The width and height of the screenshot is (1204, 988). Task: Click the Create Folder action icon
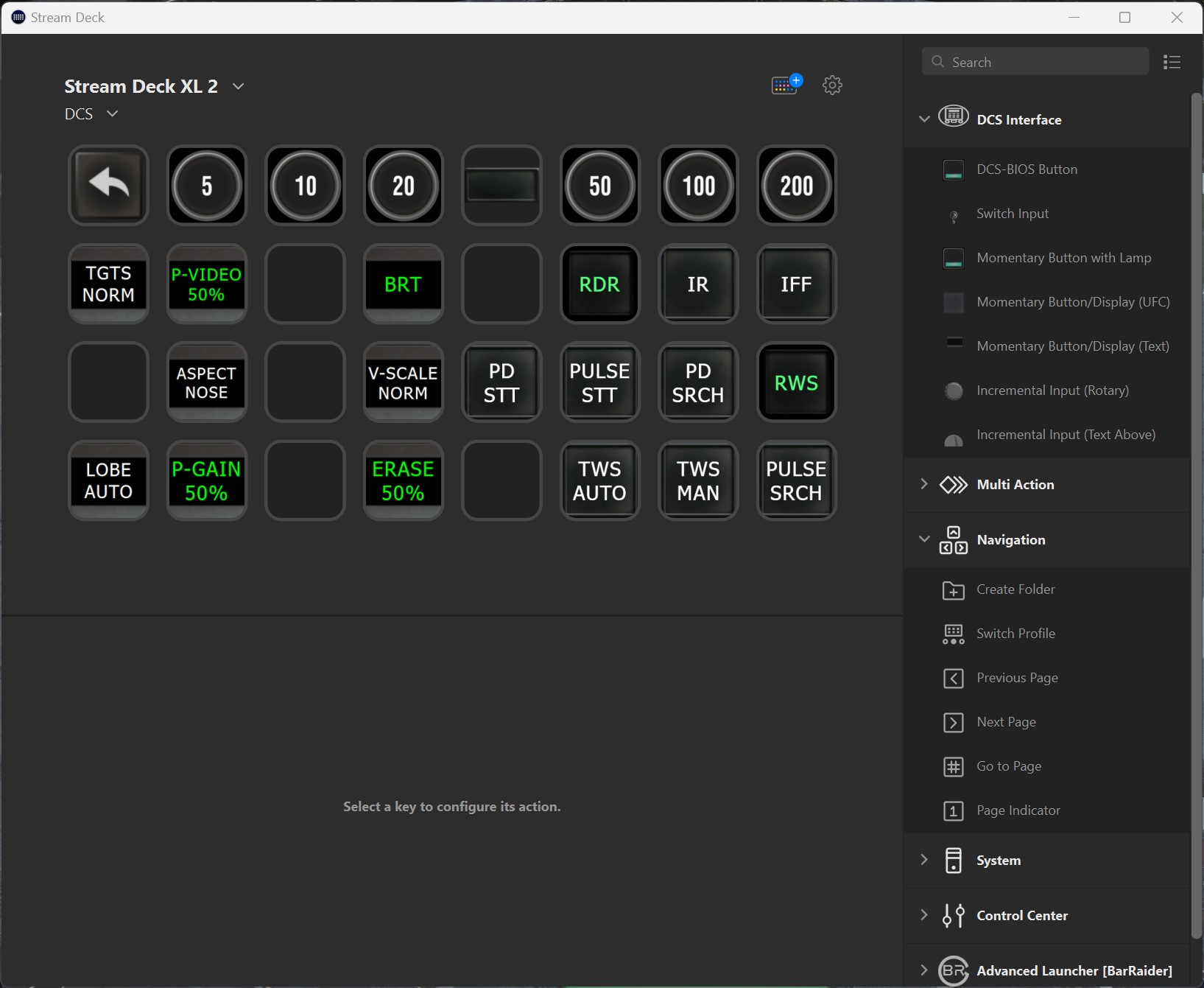953,590
